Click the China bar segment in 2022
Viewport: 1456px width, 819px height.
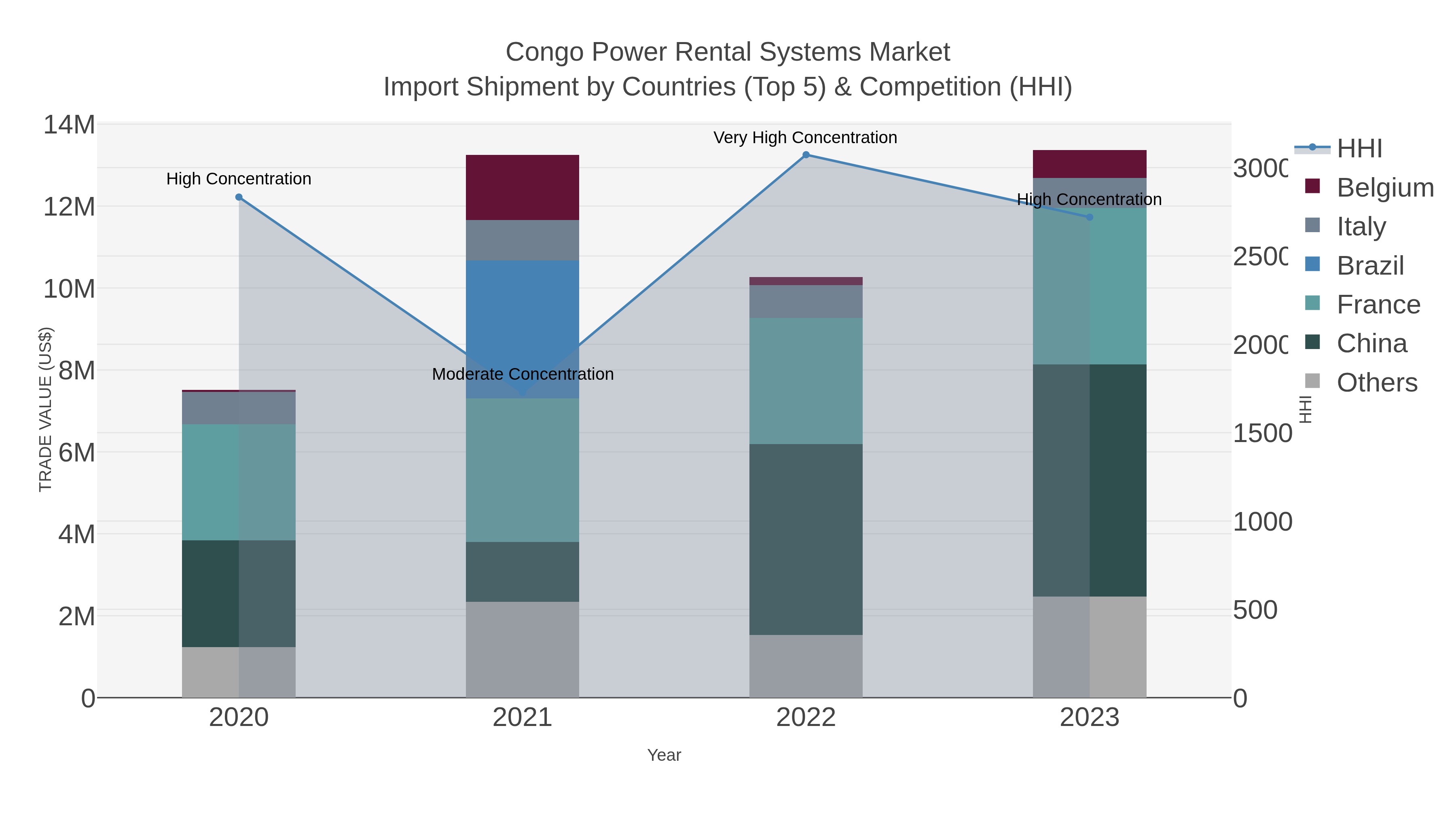pos(806,539)
